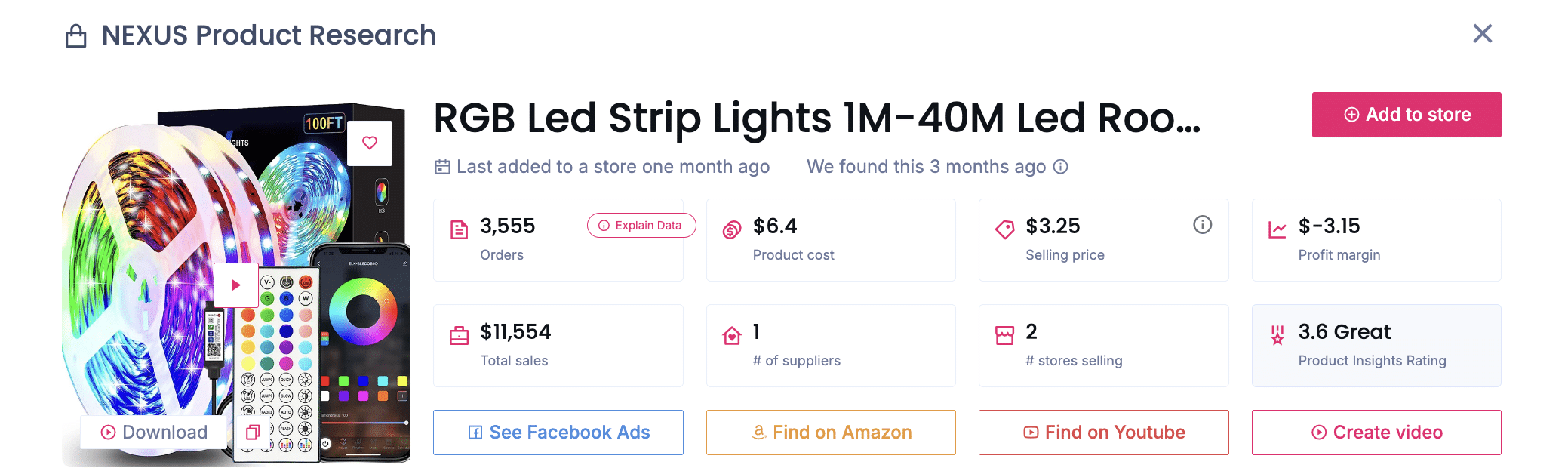Click the calendar icon near last added date
The height and width of the screenshot is (471, 1568).
coord(442,166)
